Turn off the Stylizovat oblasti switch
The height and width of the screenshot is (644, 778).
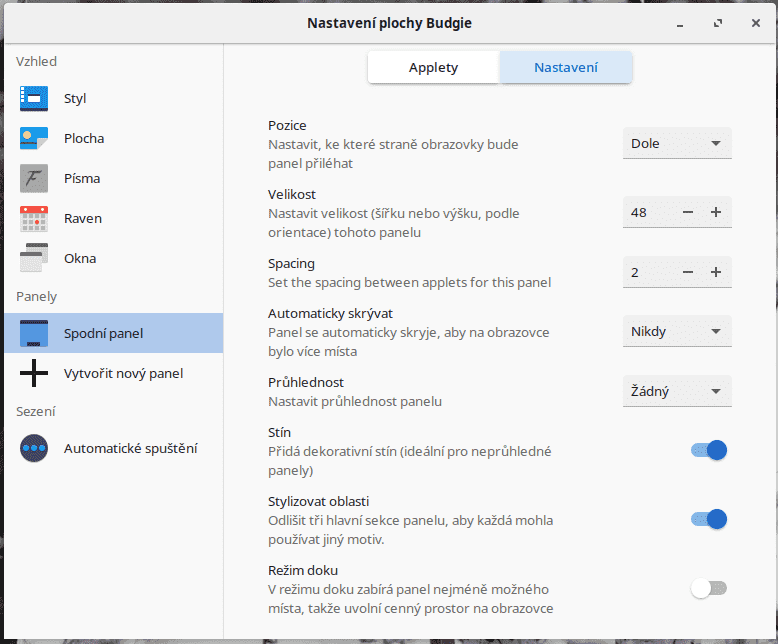point(709,519)
